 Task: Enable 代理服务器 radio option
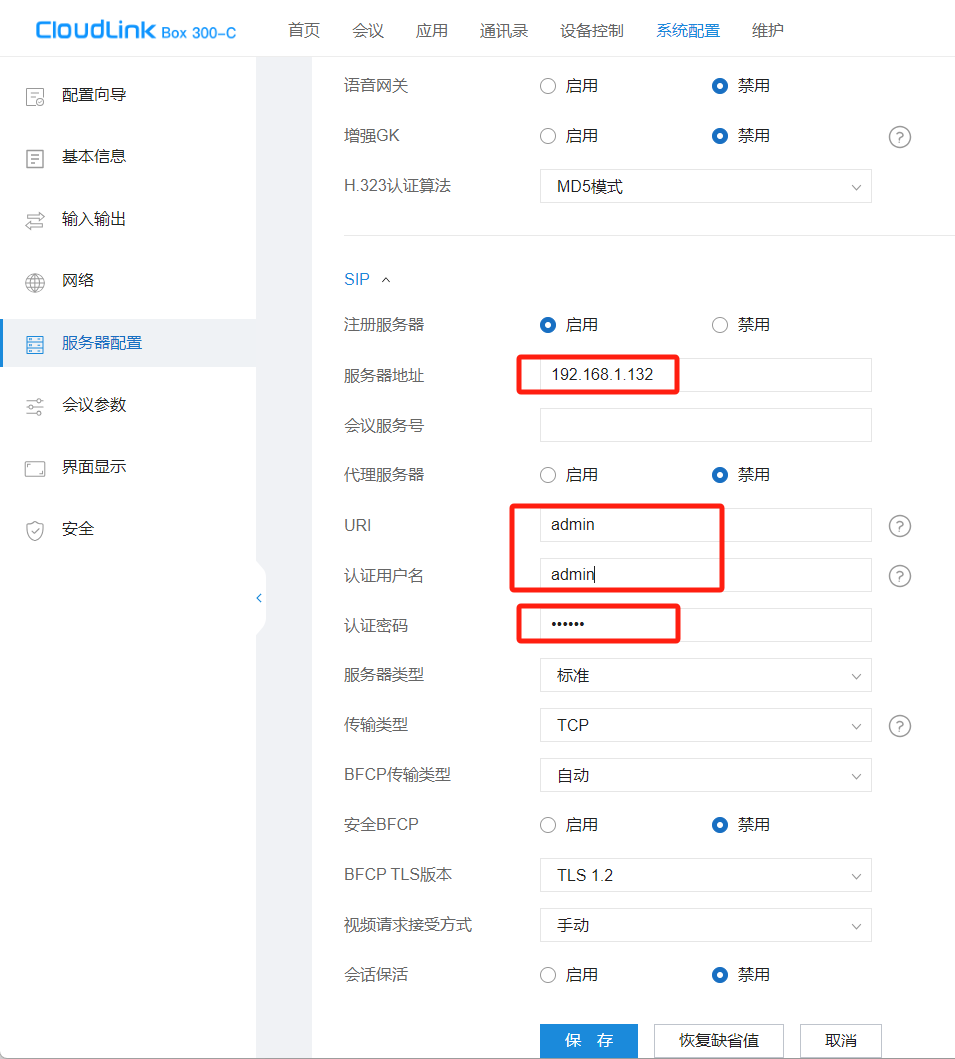coord(548,475)
